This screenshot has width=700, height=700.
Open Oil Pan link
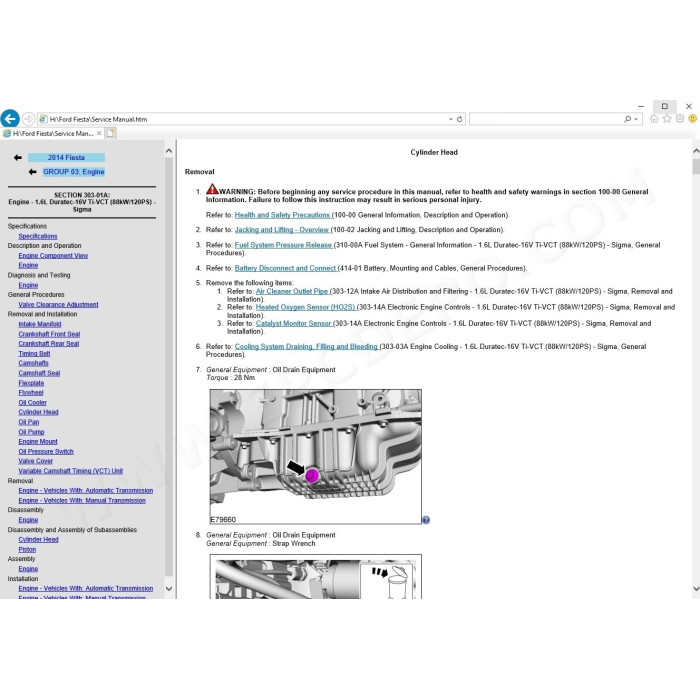29,422
